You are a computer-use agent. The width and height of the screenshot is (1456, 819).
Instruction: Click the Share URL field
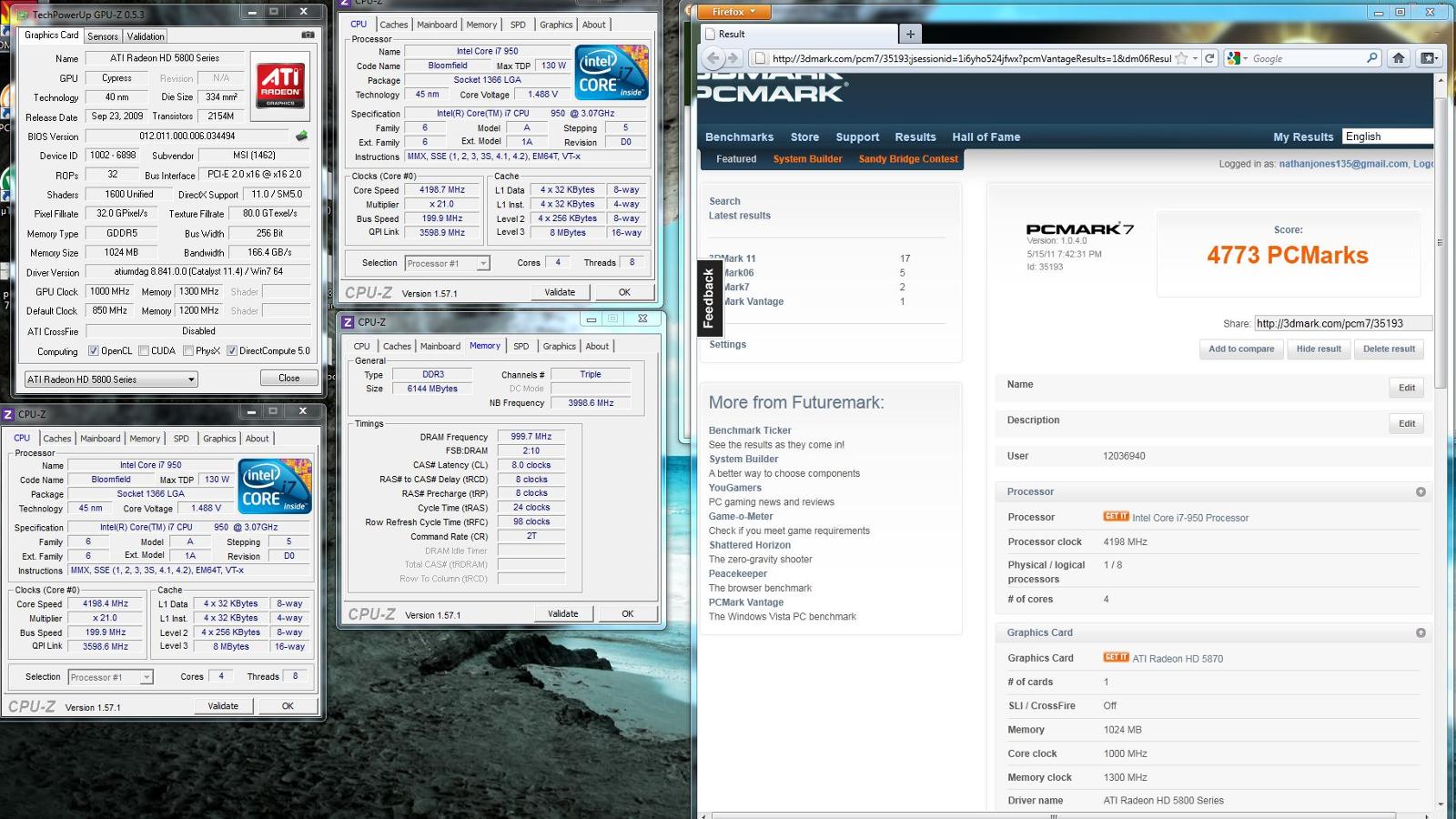(1343, 323)
